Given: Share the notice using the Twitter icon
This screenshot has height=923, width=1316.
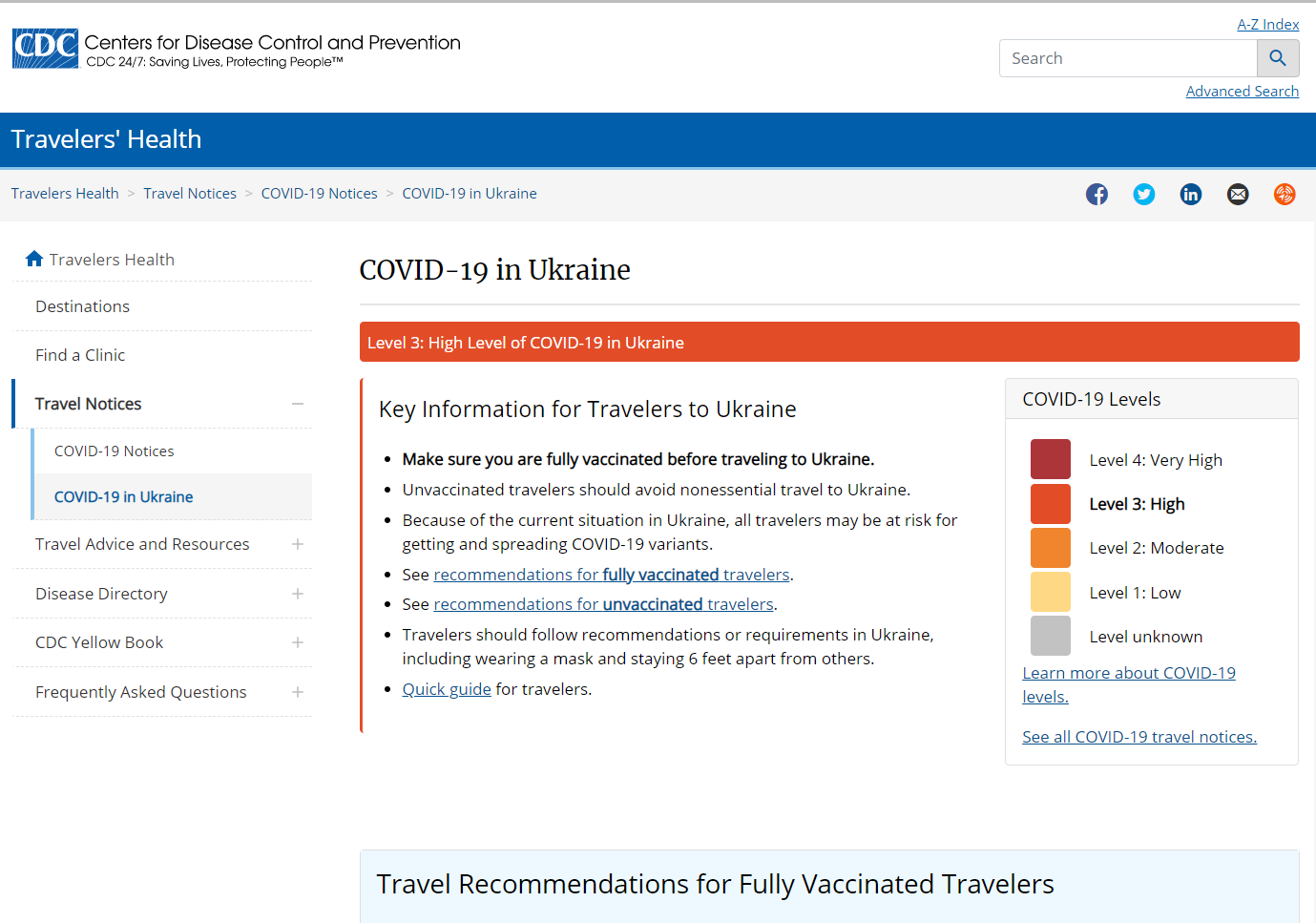Looking at the screenshot, I should [x=1143, y=194].
